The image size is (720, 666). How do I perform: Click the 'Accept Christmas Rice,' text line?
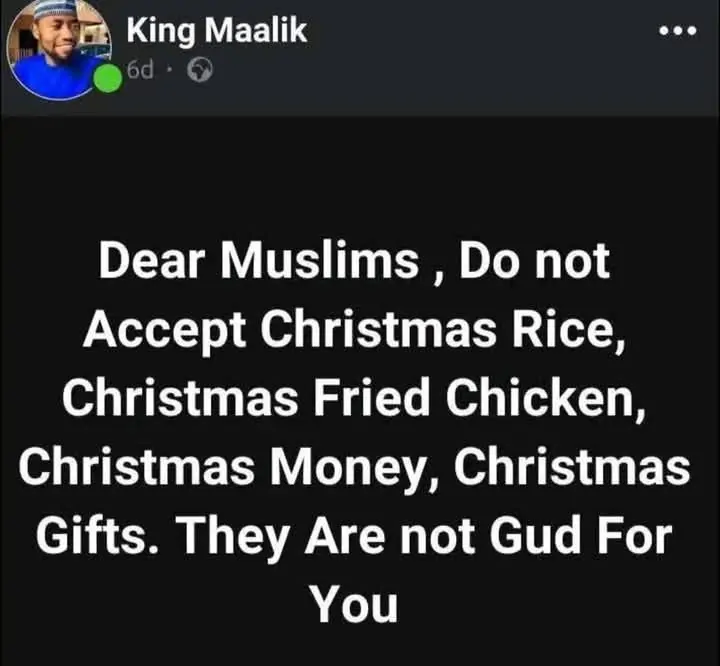point(354,332)
